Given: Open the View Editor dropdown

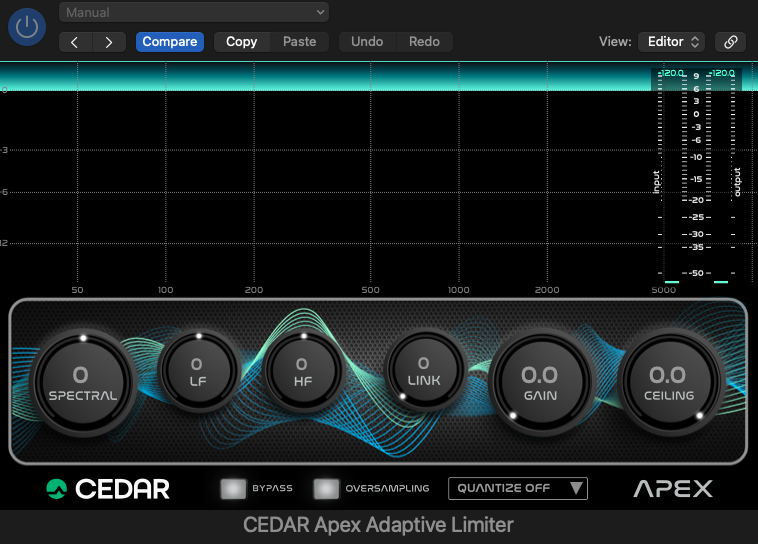Looking at the screenshot, I should point(671,42).
